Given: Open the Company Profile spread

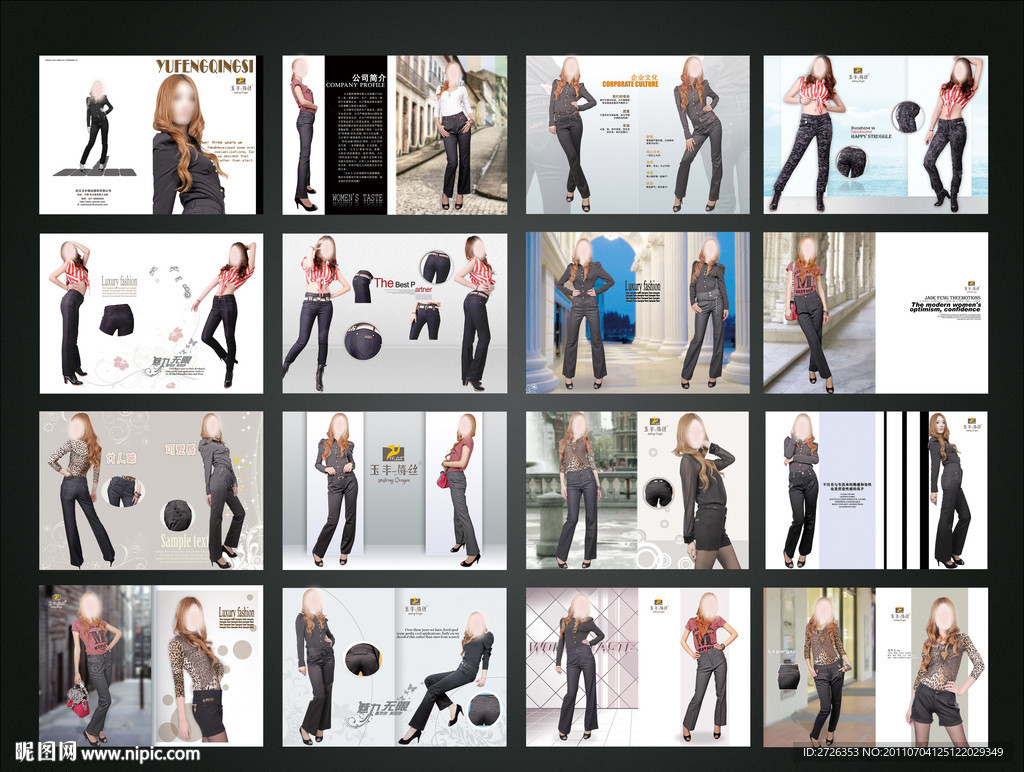Looking at the screenshot, I should coord(394,135).
